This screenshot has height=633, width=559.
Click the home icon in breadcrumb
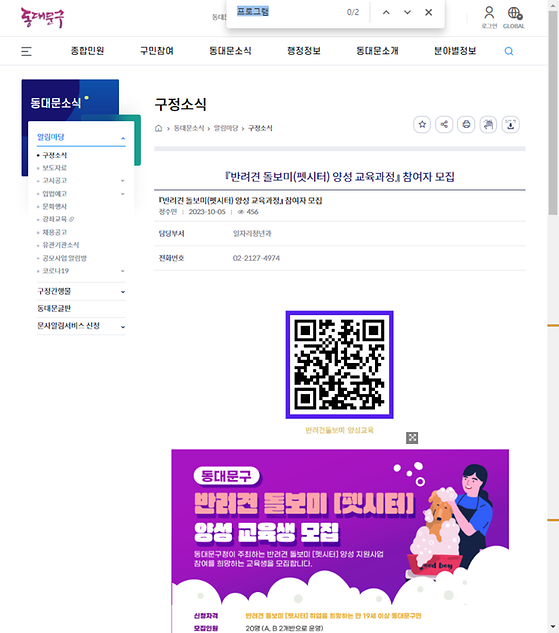tap(159, 128)
